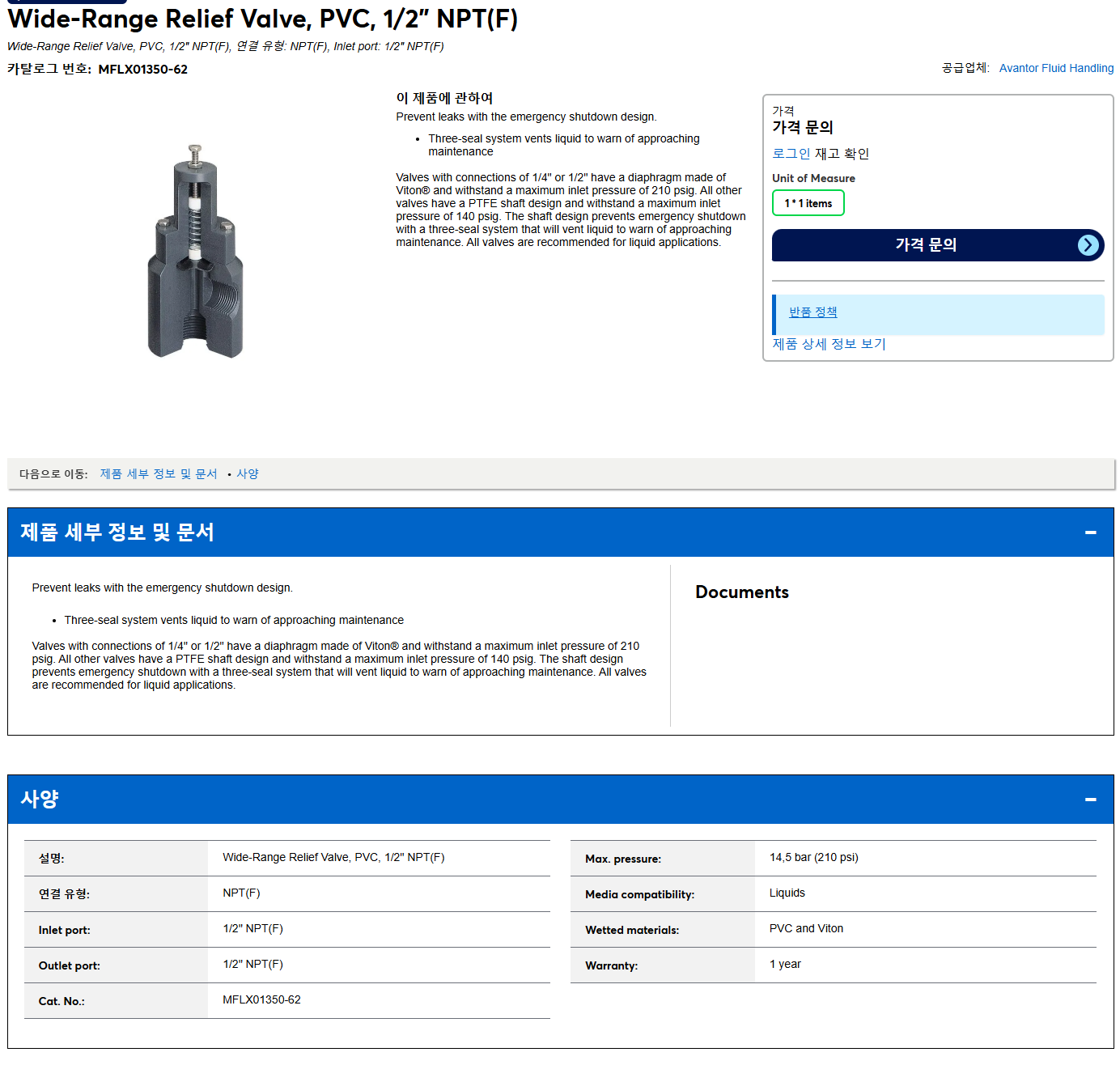The height and width of the screenshot is (1065, 1120).
Task: Click the Wide-Range Relief Valve page title
Action: pyautogui.click(x=262, y=19)
